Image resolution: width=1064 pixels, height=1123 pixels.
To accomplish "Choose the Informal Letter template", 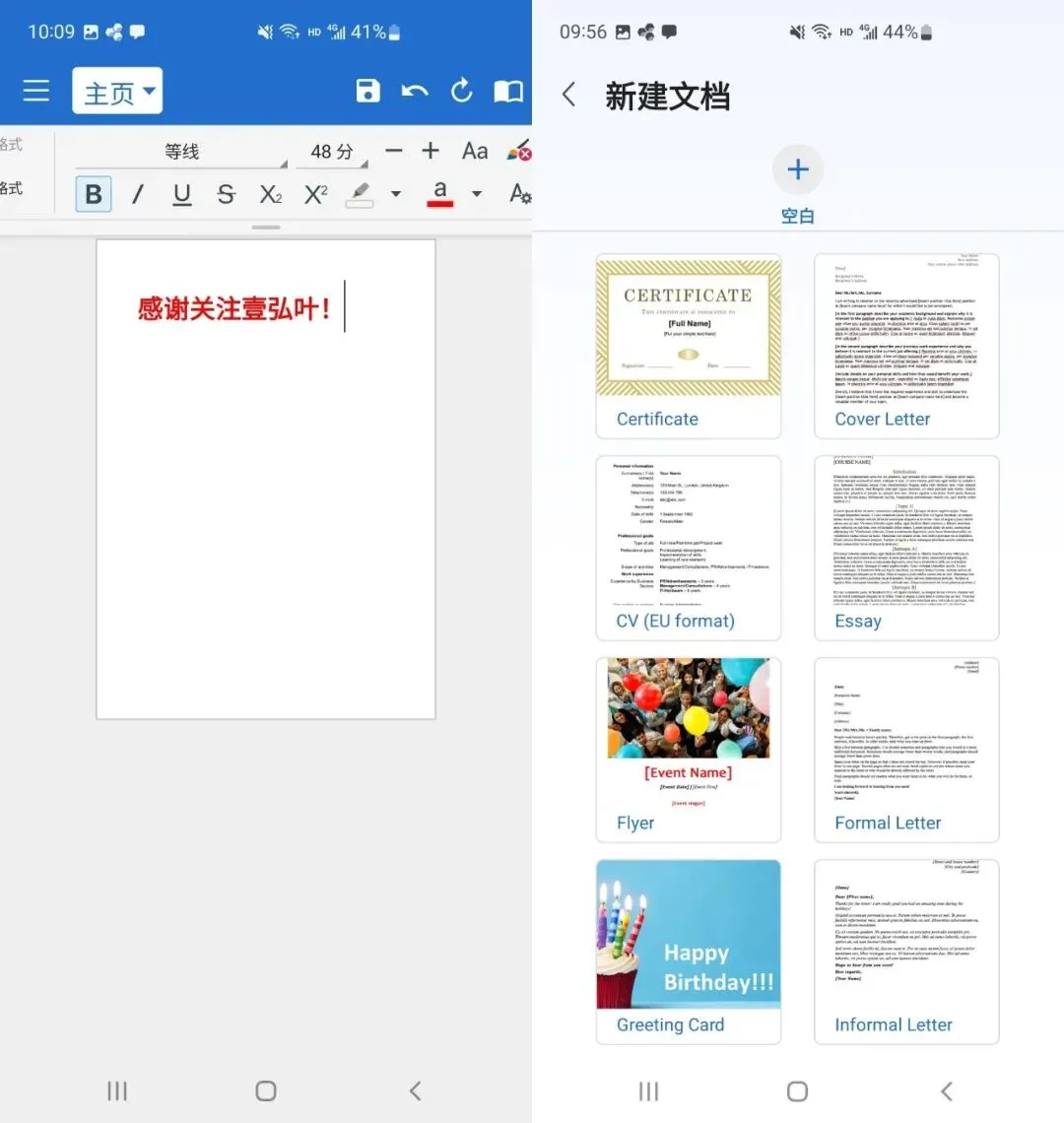I will pos(906,952).
